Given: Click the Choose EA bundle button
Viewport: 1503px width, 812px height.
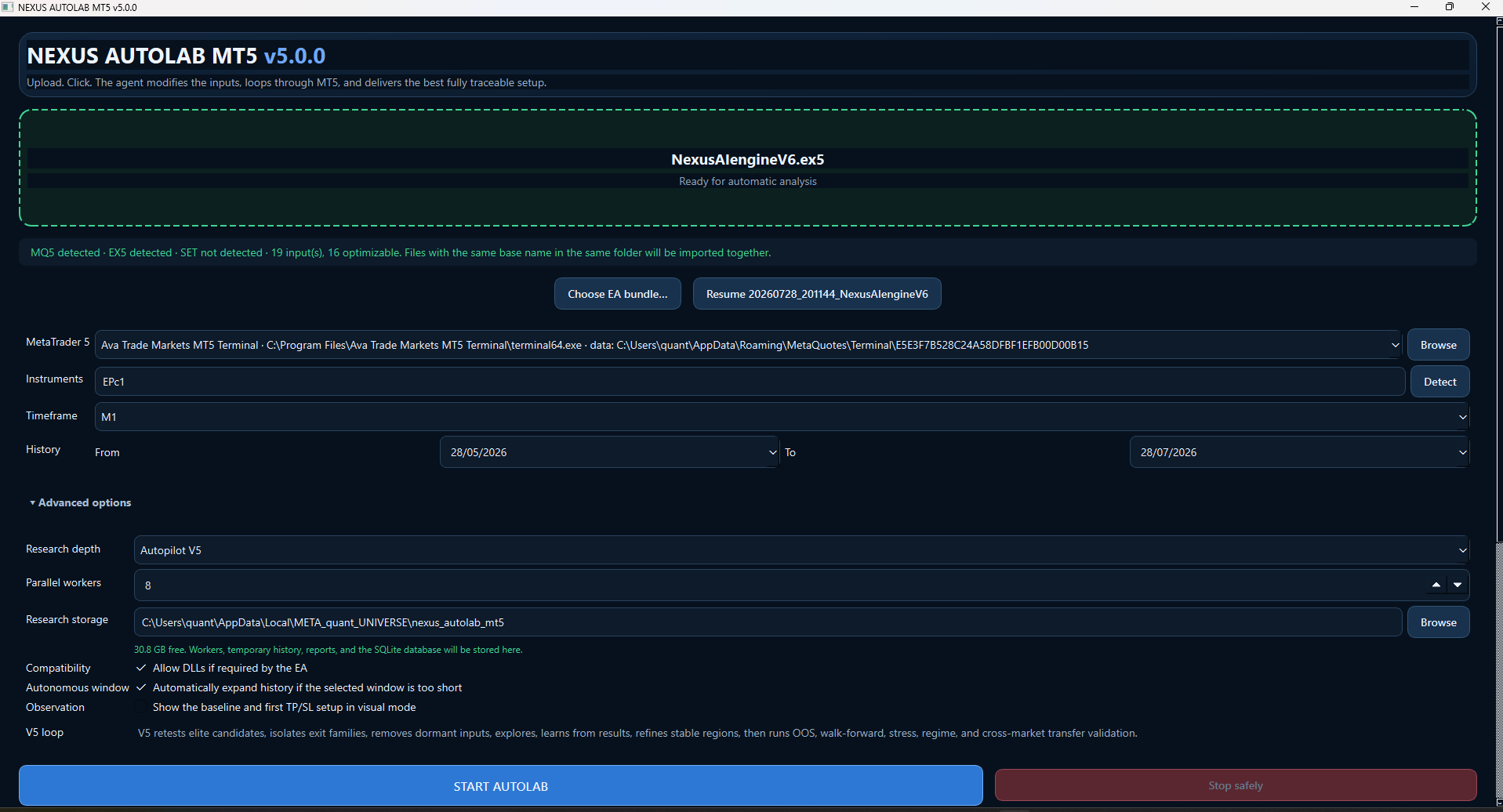Looking at the screenshot, I should point(618,294).
